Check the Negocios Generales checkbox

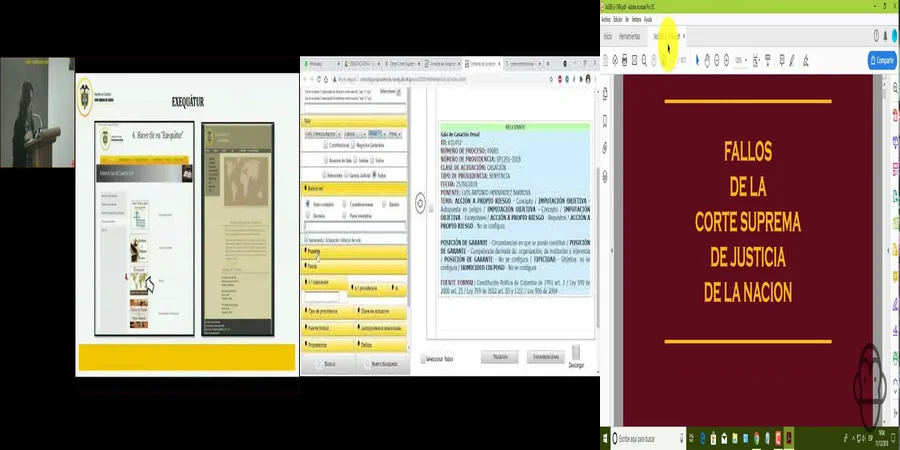[353, 145]
